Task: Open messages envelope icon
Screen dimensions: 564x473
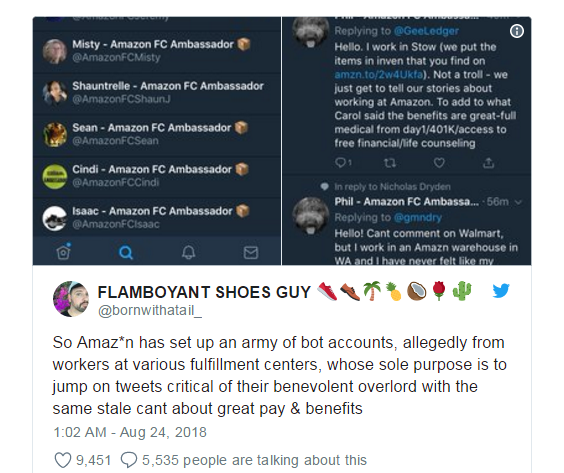Action: [x=251, y=253]
